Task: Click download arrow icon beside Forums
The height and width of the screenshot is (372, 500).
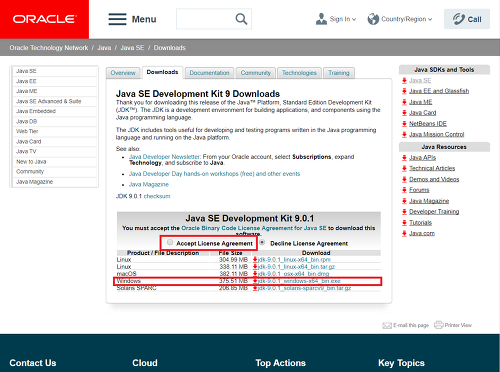Action: [x=404, y=190]
